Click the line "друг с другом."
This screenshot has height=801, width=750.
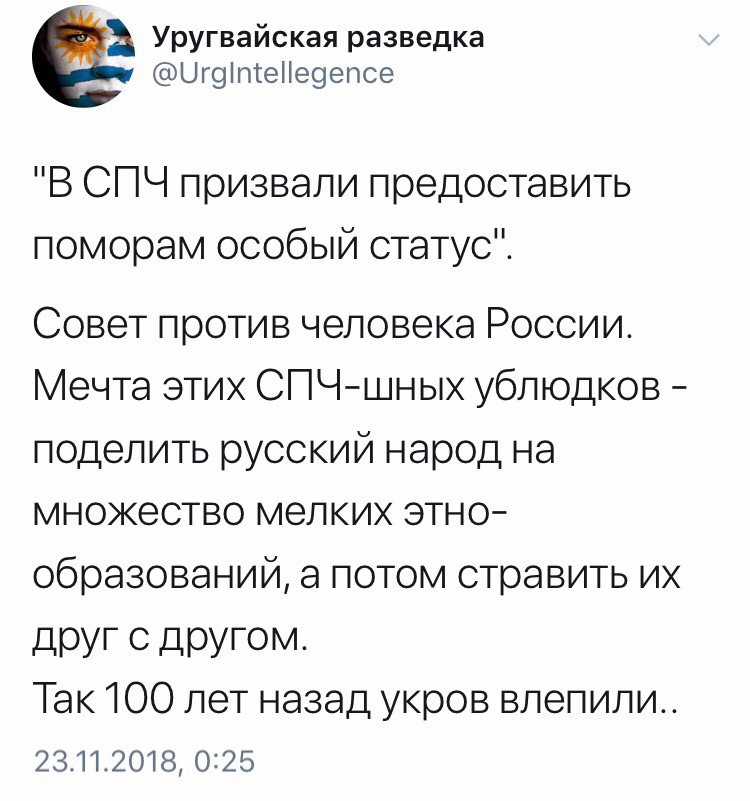click(x=171, y=640)
